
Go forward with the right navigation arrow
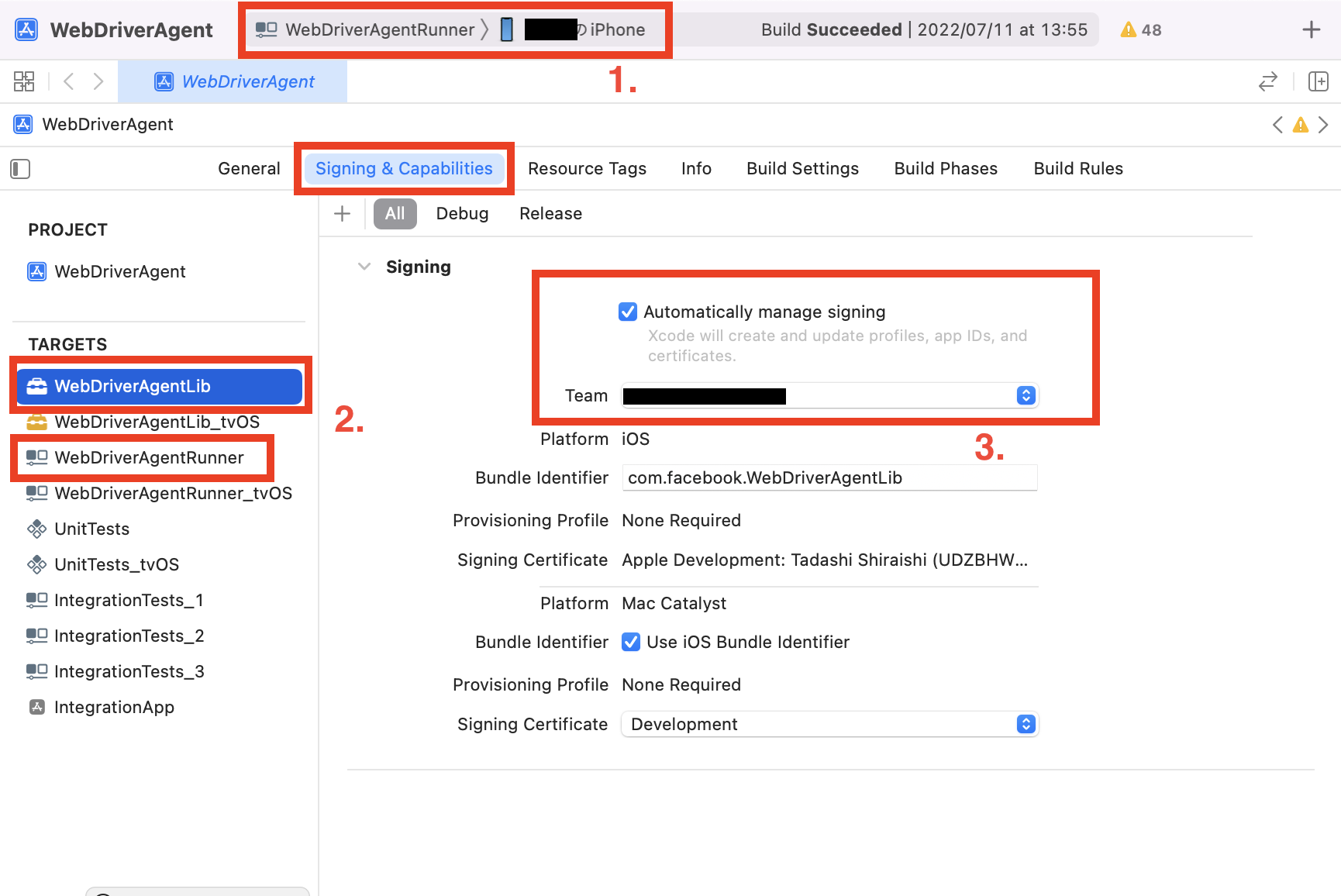[x=98, y=81]
